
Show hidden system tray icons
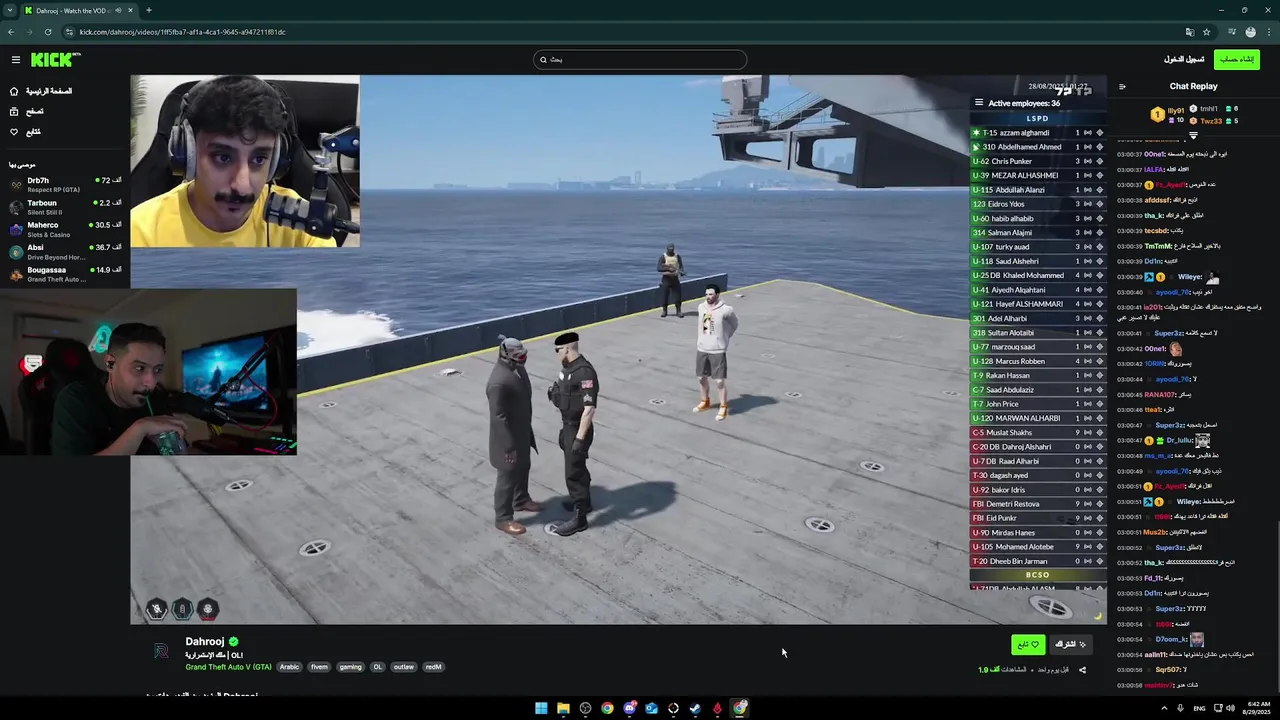pos(1163,708)
